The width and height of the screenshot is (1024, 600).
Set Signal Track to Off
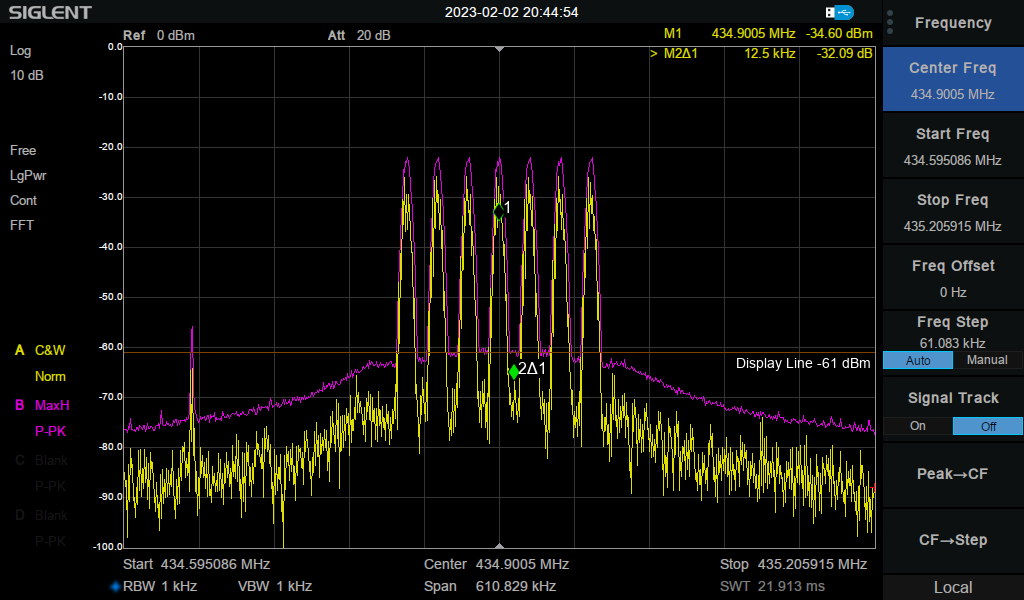(x=987, y=426)
